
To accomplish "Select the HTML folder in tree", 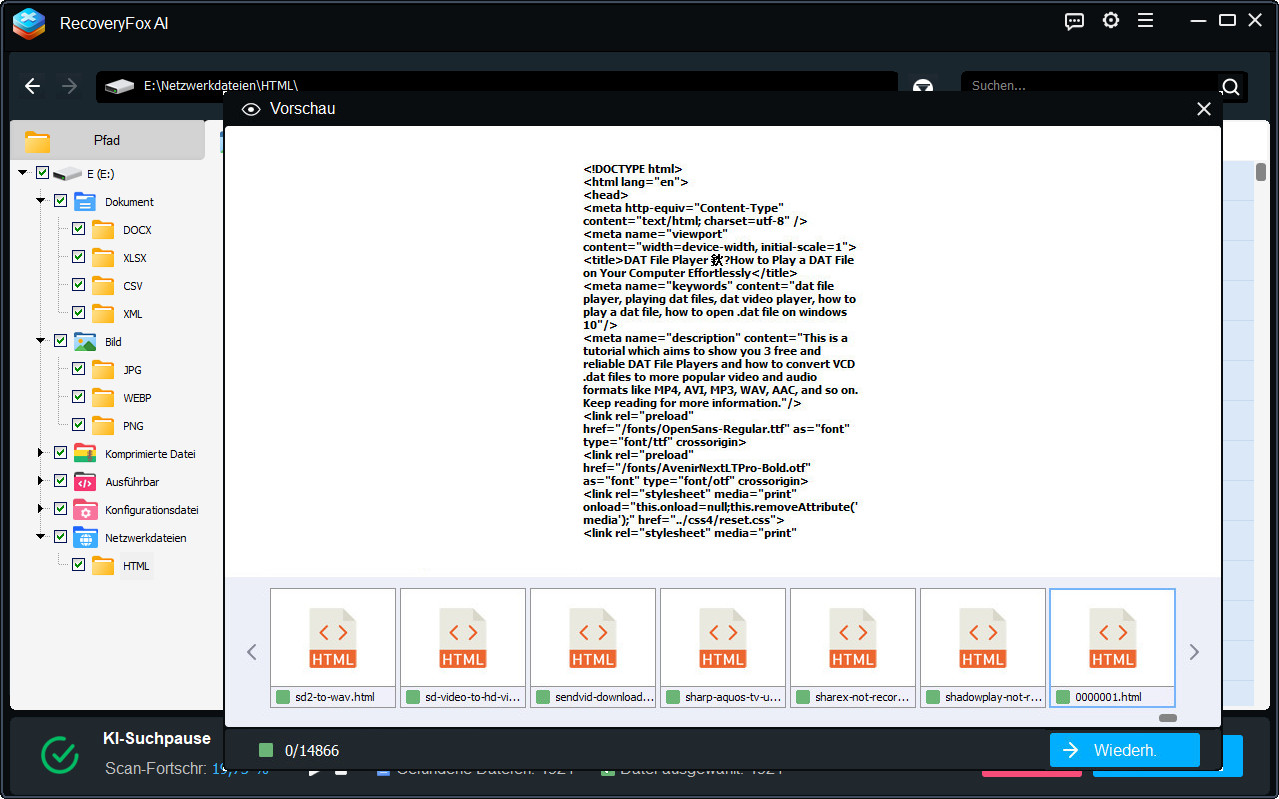I will [136, 566].
